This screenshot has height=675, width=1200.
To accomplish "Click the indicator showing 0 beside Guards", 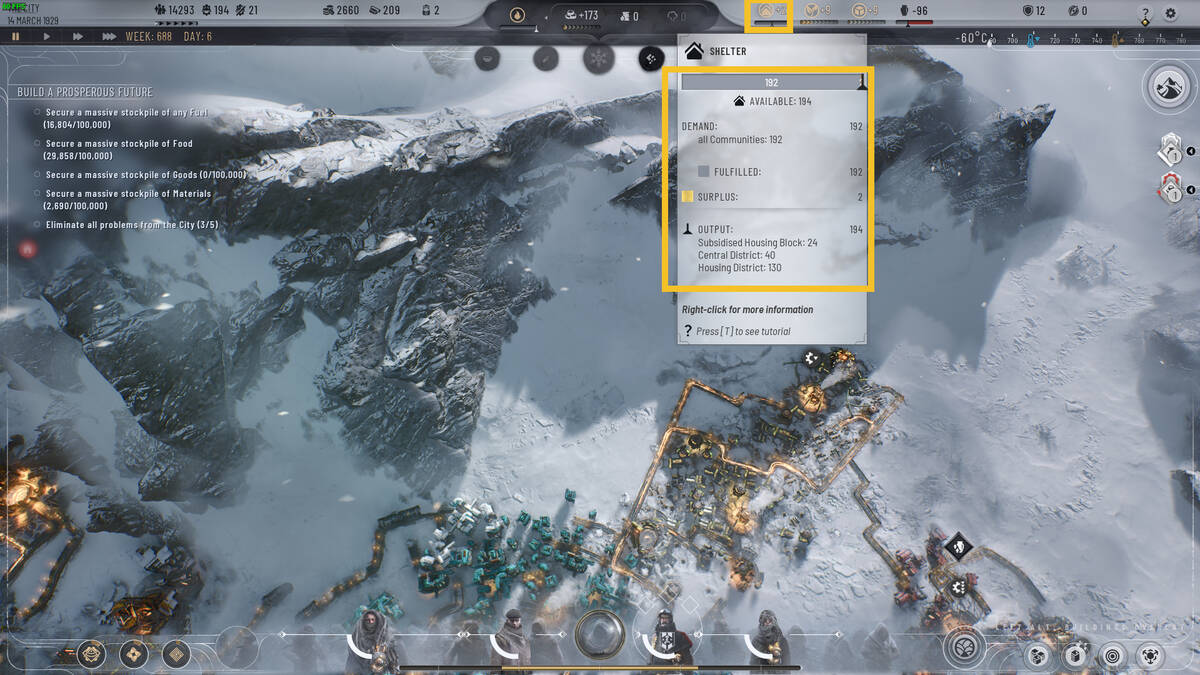I will (1077, 11).
